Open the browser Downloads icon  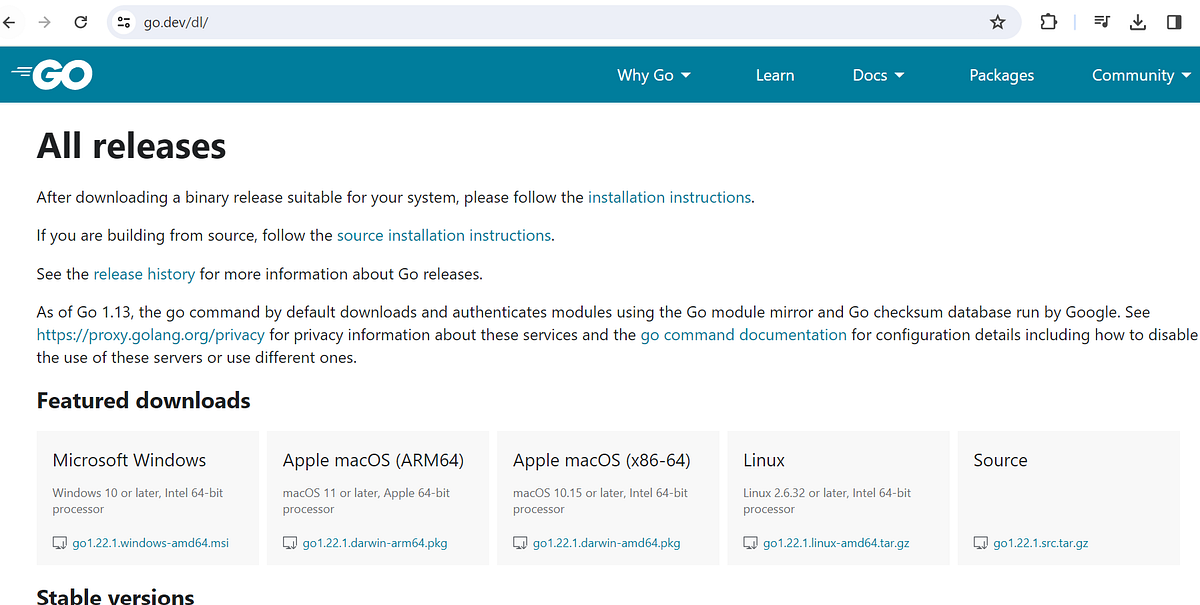(x=1138, y=22)
